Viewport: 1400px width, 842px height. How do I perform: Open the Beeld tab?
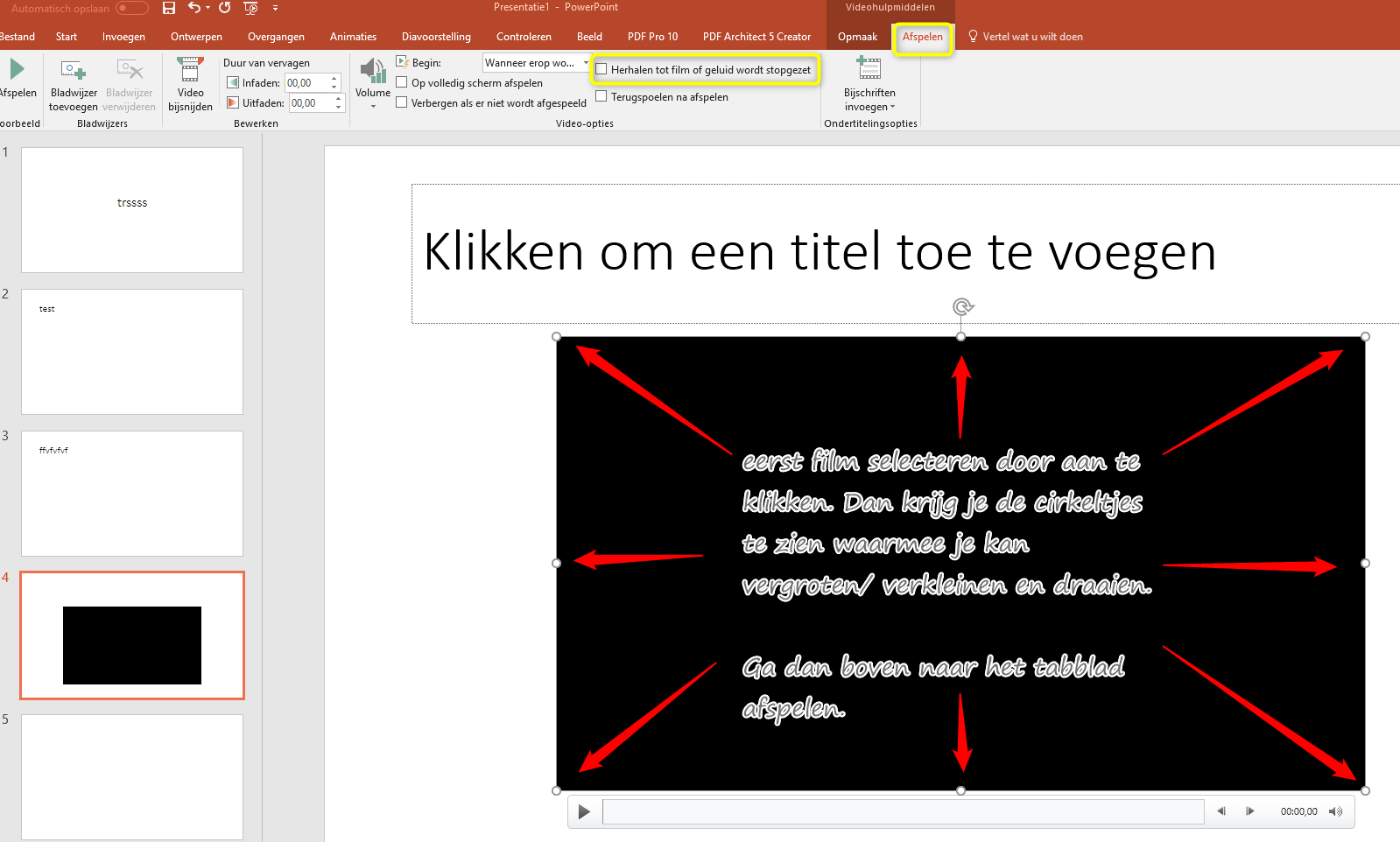(x=589, y=37)
